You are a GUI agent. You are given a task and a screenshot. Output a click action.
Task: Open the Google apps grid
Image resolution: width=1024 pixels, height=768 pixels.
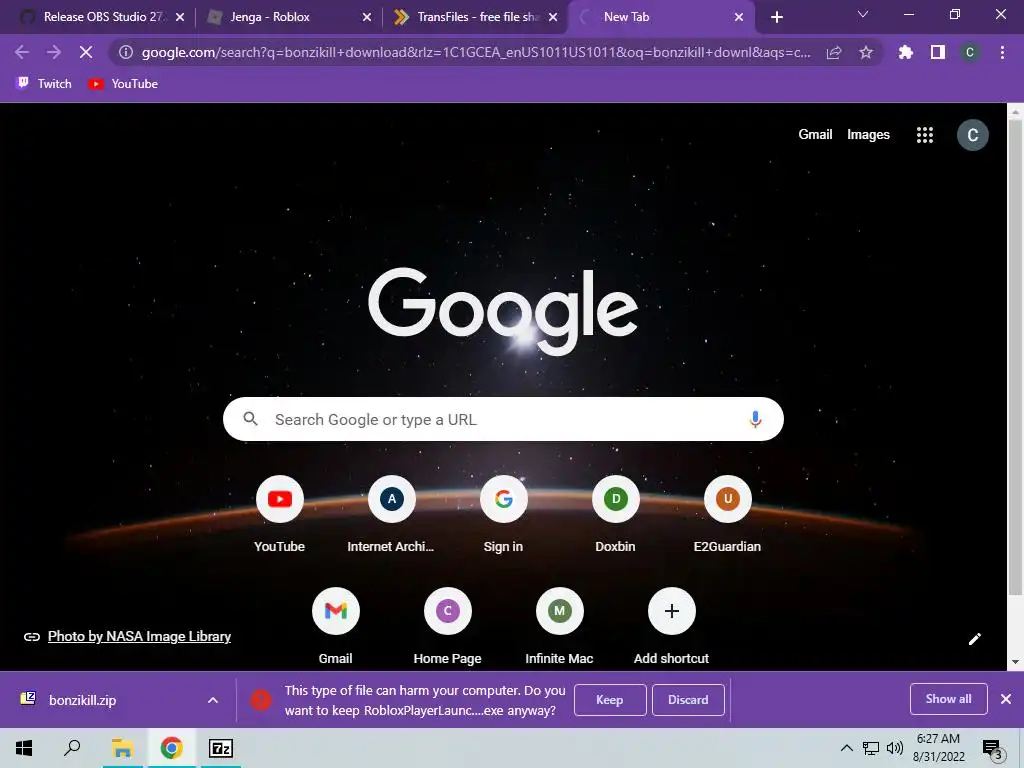pyautogui.click(x=925, y=135)
